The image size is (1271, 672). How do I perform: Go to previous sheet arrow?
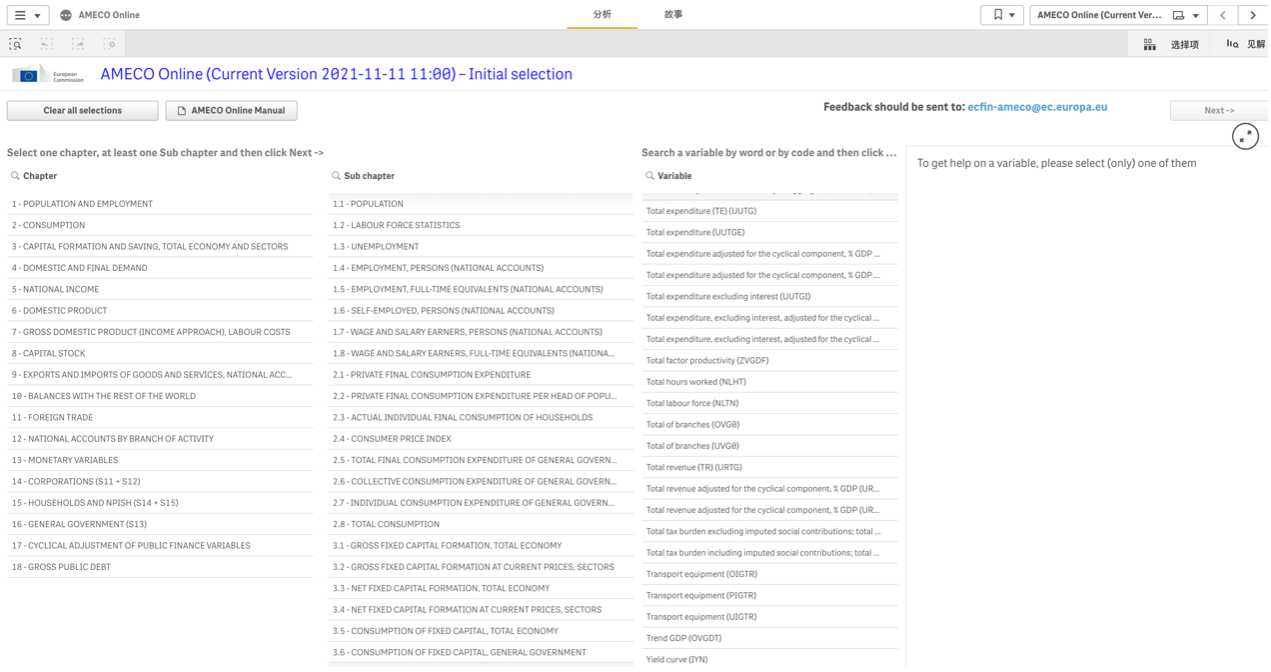[1222, 15]
